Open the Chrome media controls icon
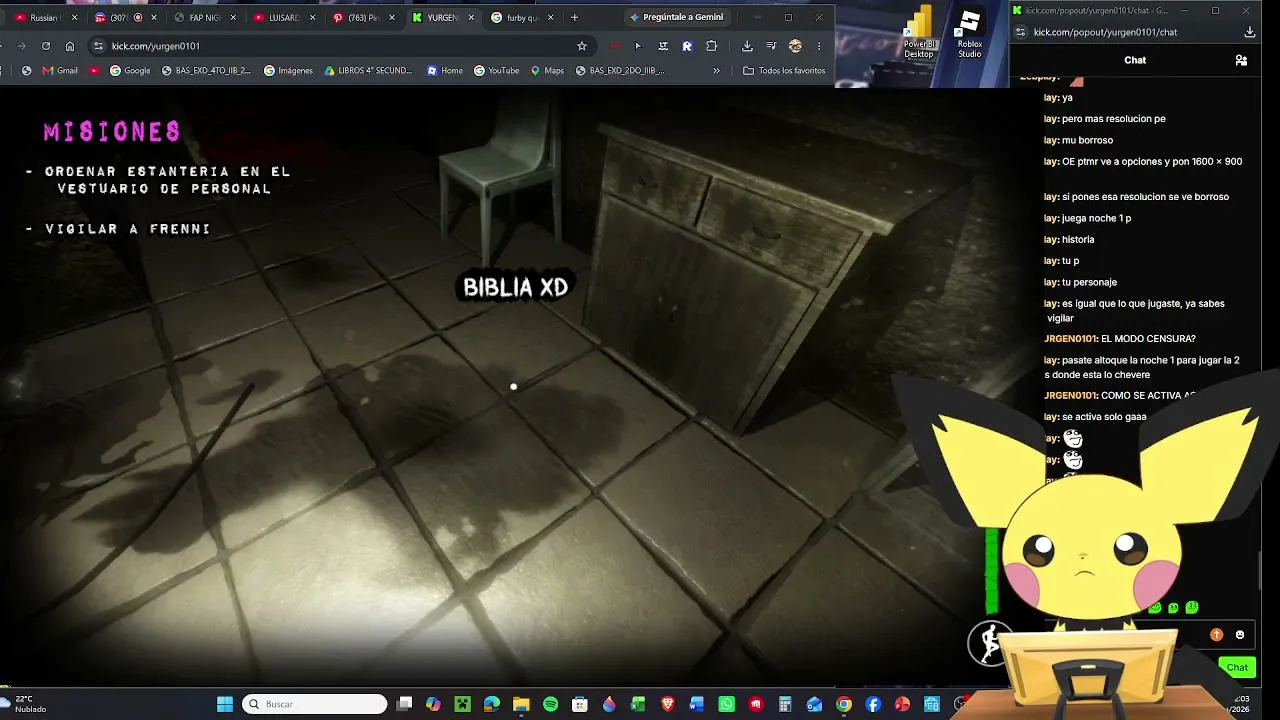This screenshot has height=720, width=1280. (x=771, y=46)
